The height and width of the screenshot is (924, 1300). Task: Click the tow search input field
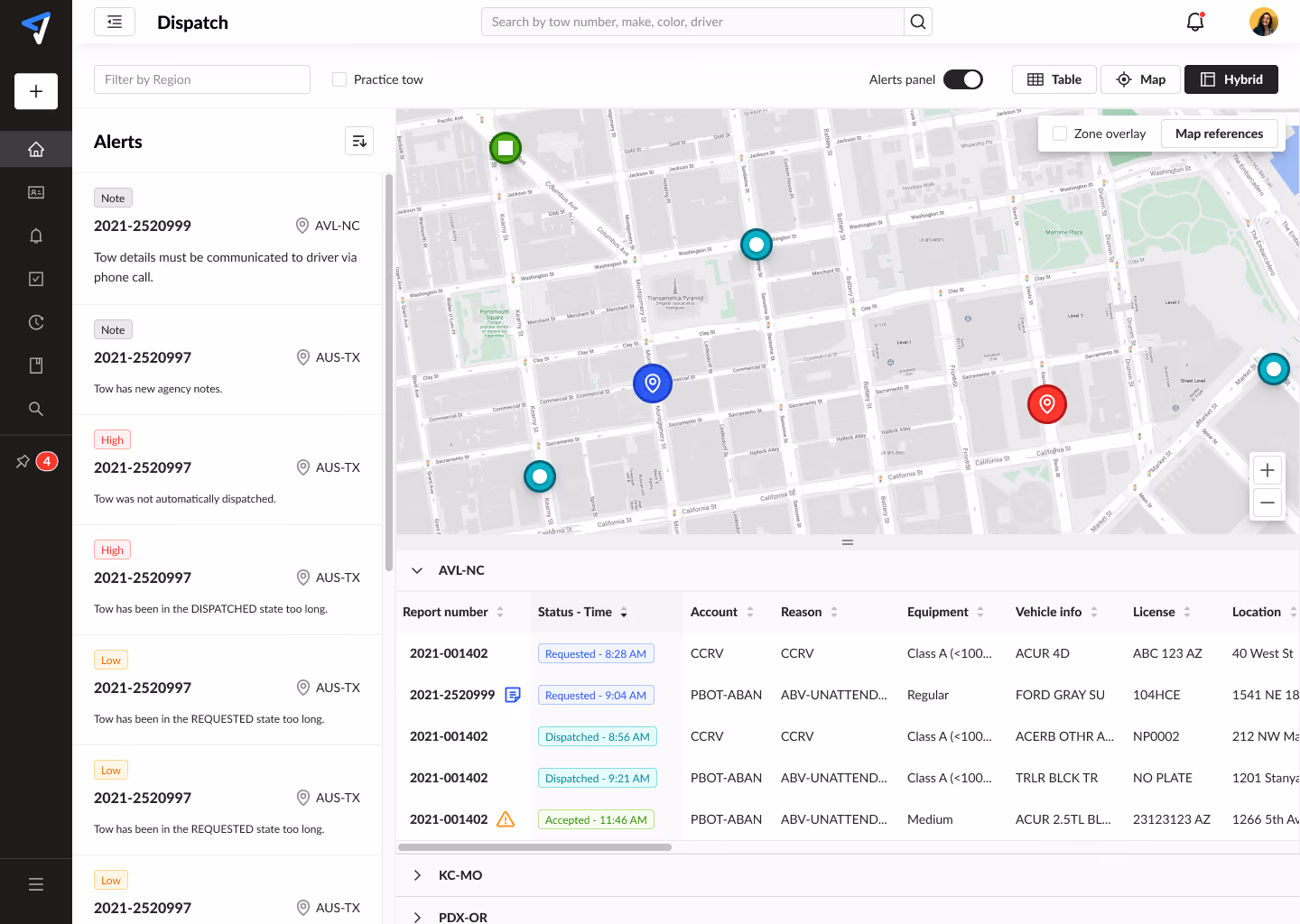[692, 22]
